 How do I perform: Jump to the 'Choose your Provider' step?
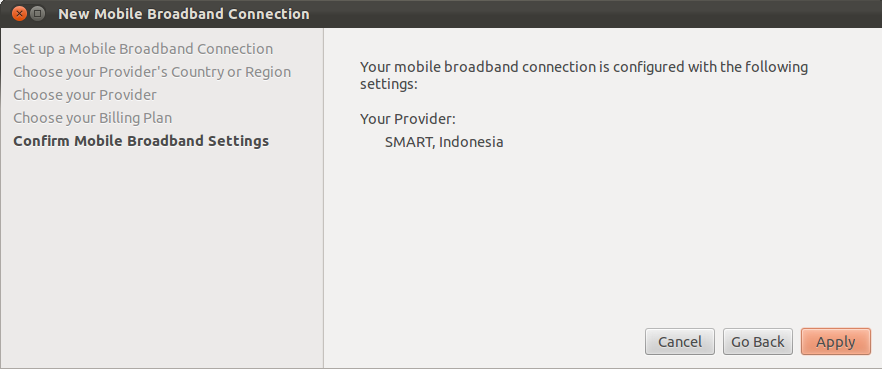(x=85, y=95)
